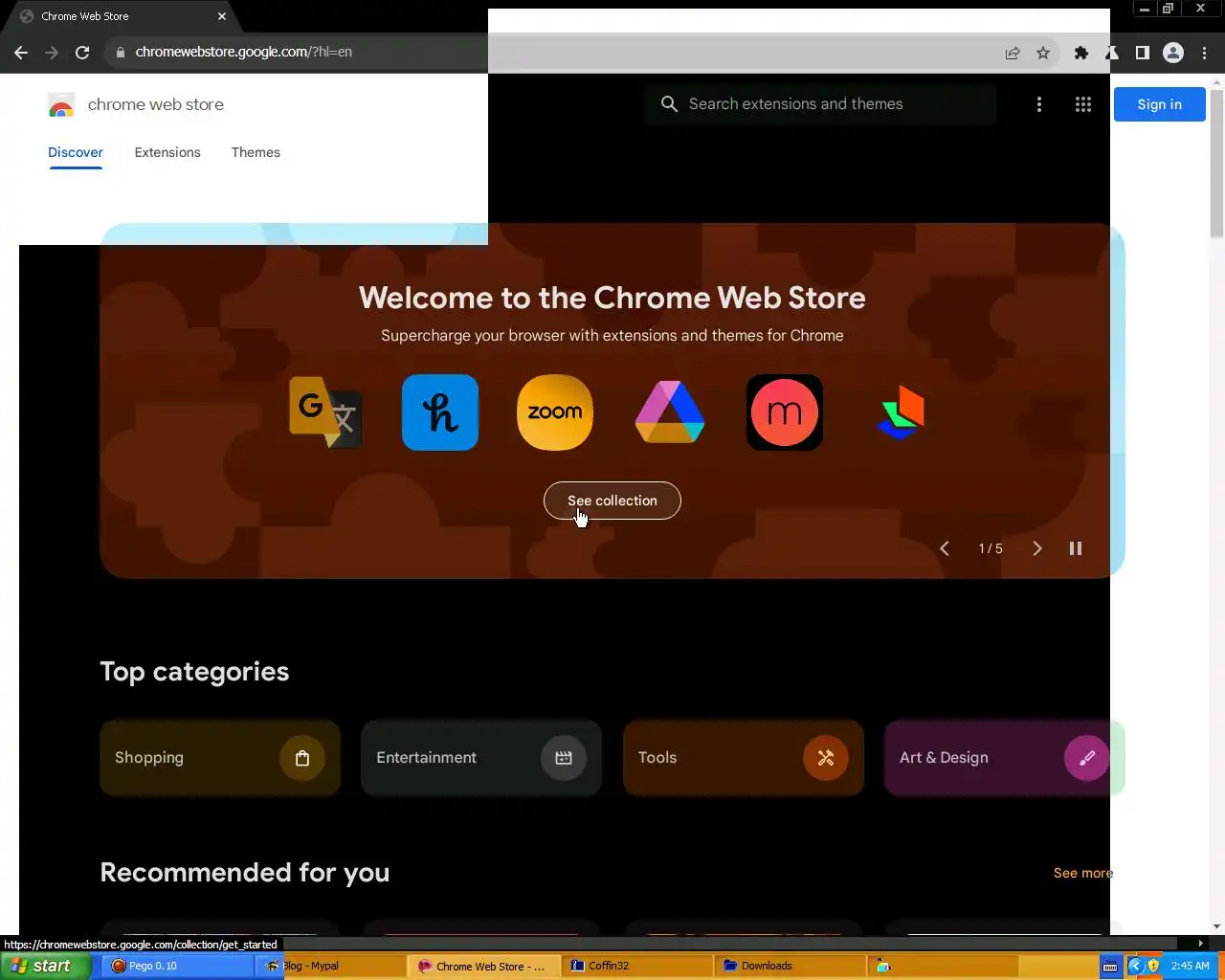The image size is (1225, 980).
Task: Click the browser forward arrow
Action: coord(52,53)
